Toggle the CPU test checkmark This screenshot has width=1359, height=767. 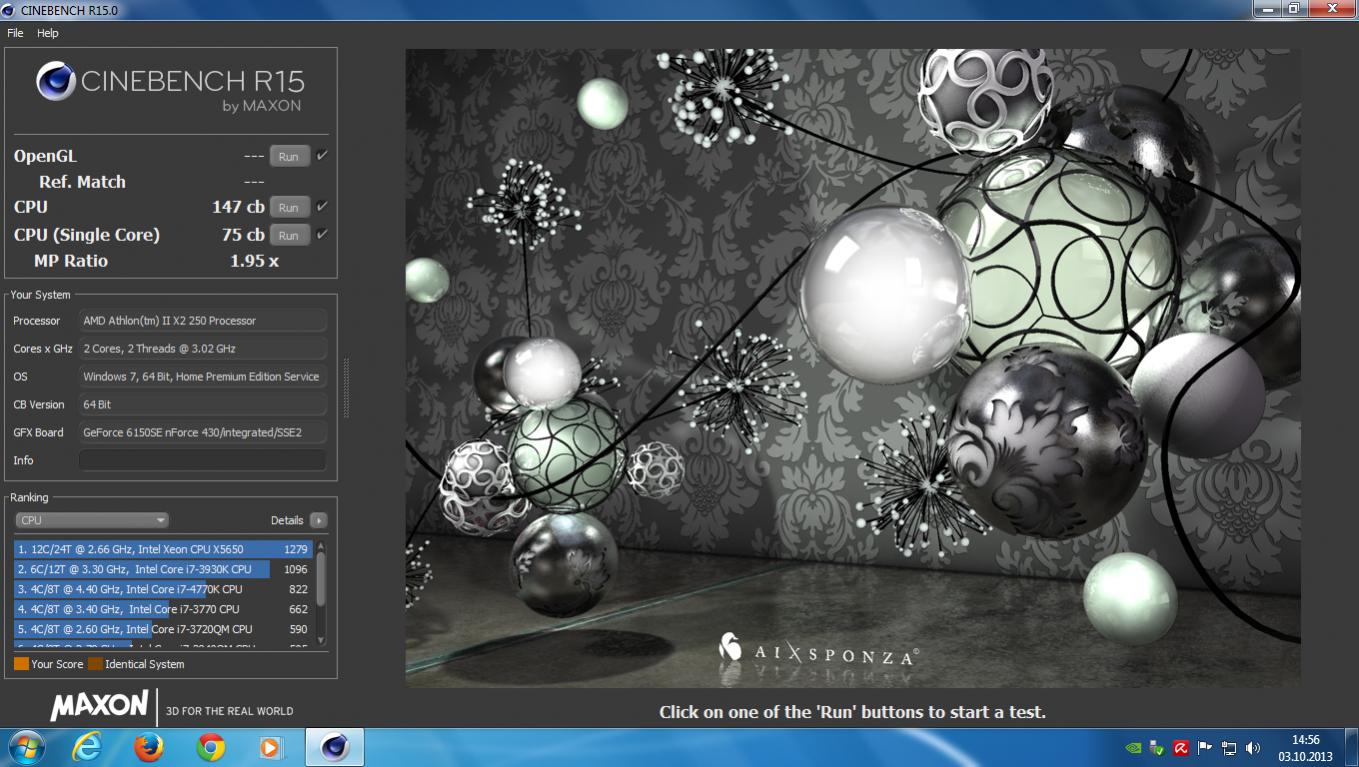tap(322, 207)
